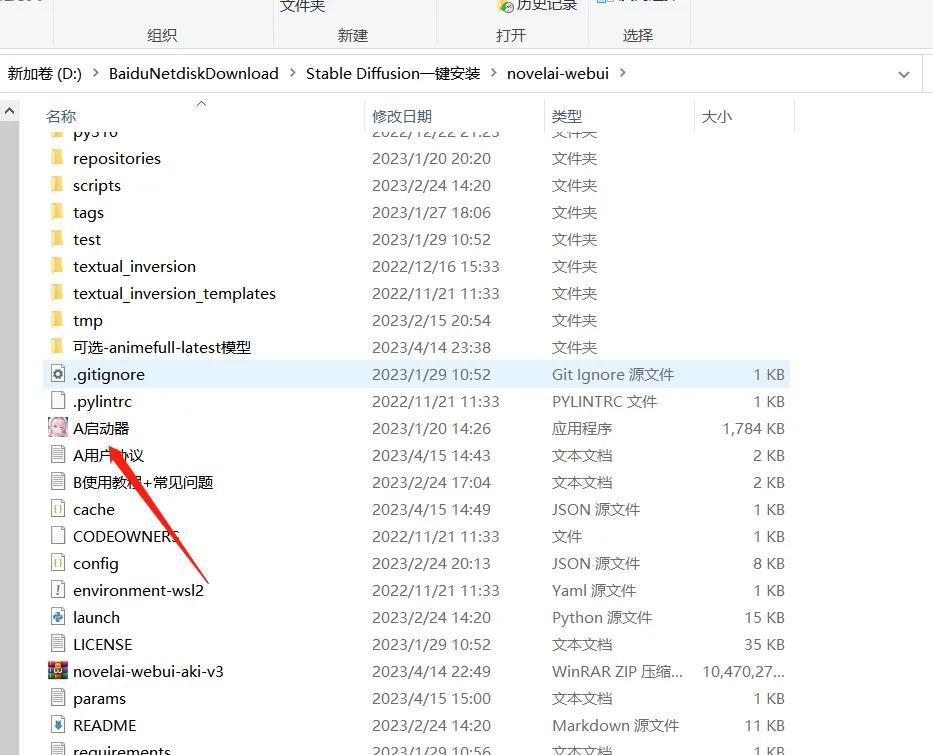Sort files by 修改日期 column header
Screen dimensions: 933x755
(x=402, y=116)
